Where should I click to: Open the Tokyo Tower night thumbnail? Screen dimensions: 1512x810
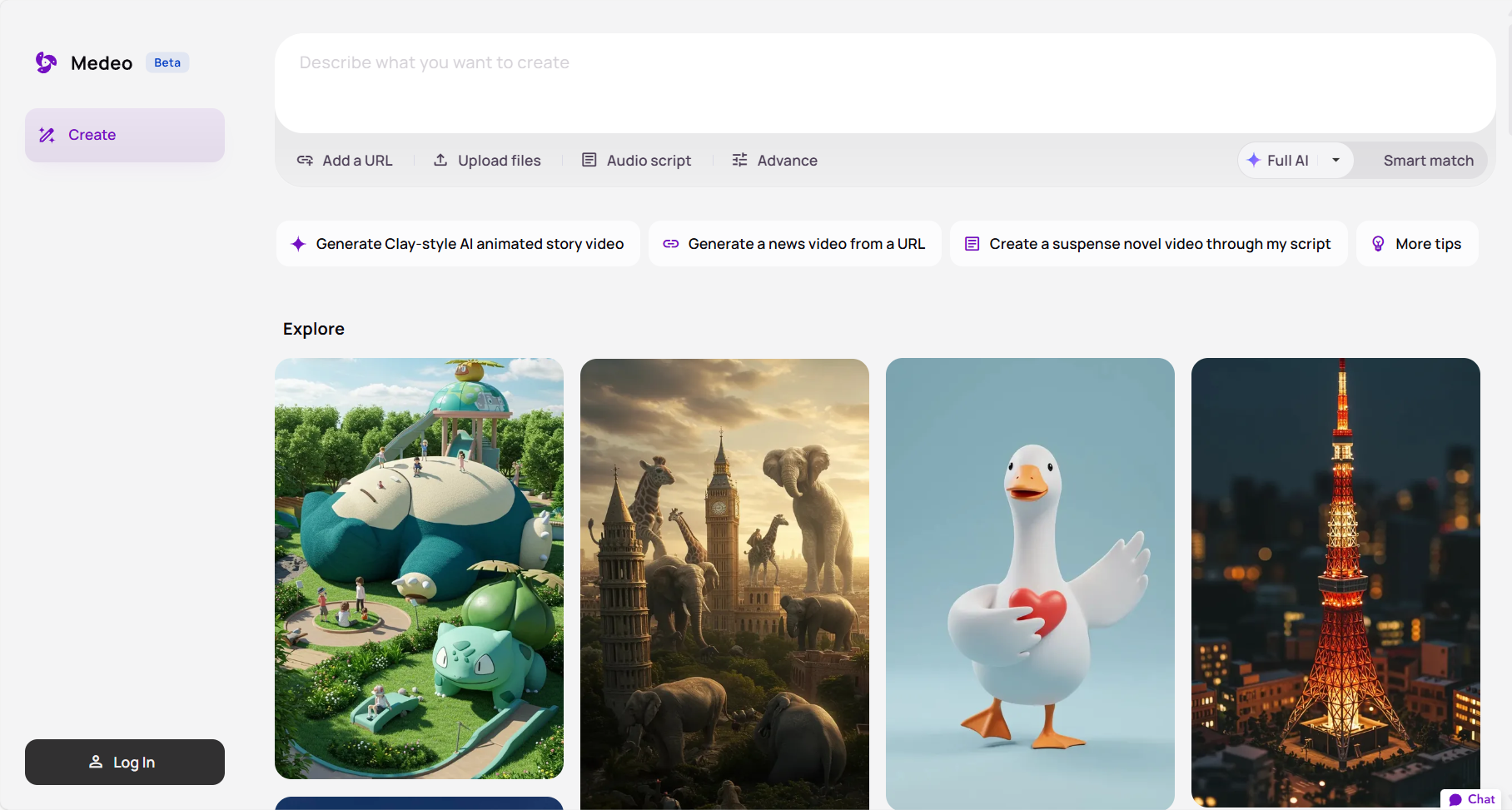pyautogui.click(x=1335, y=583)
